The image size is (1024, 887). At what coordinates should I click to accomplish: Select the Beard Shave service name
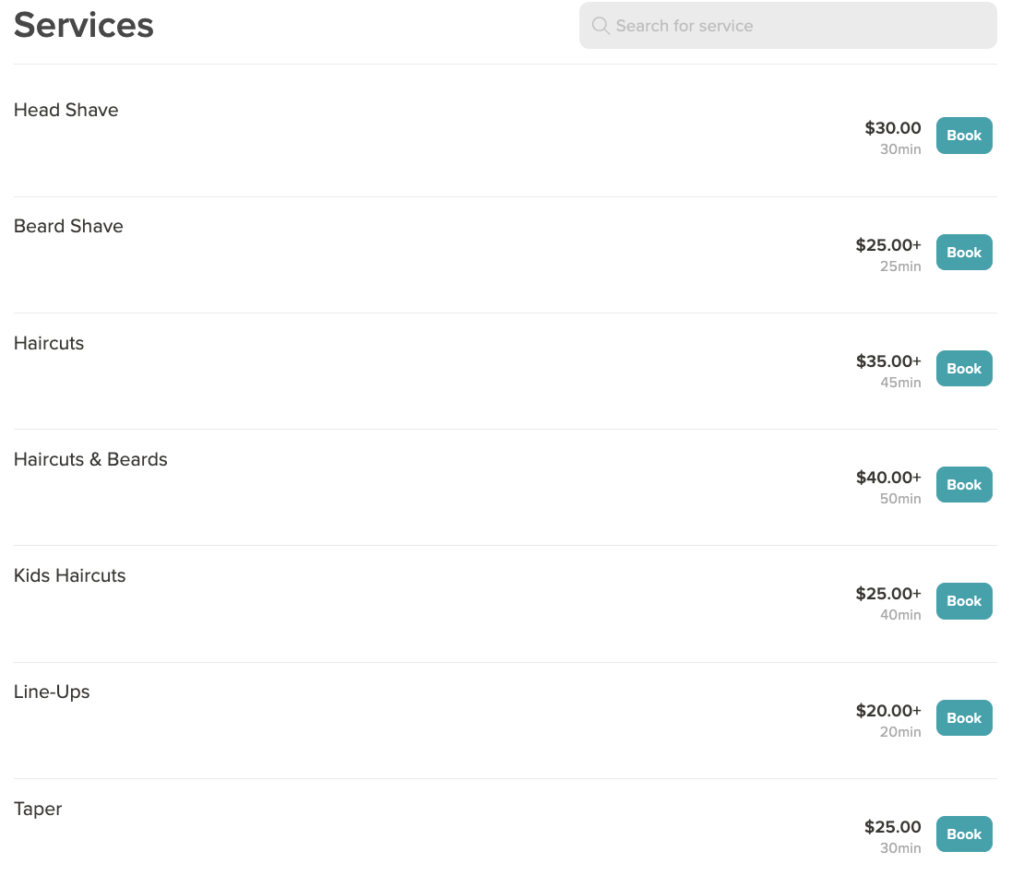click(69, 226)
